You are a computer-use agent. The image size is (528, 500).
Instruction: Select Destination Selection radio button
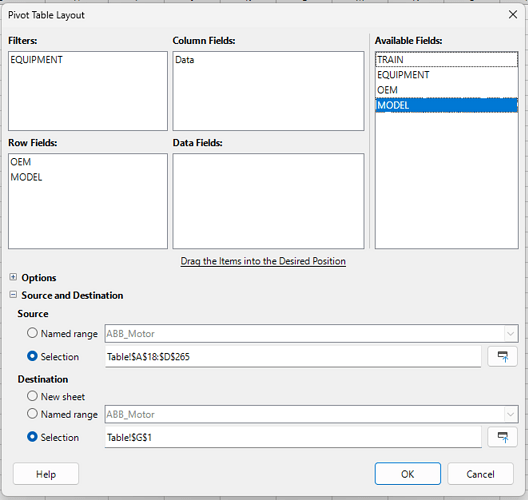[32, 437]
